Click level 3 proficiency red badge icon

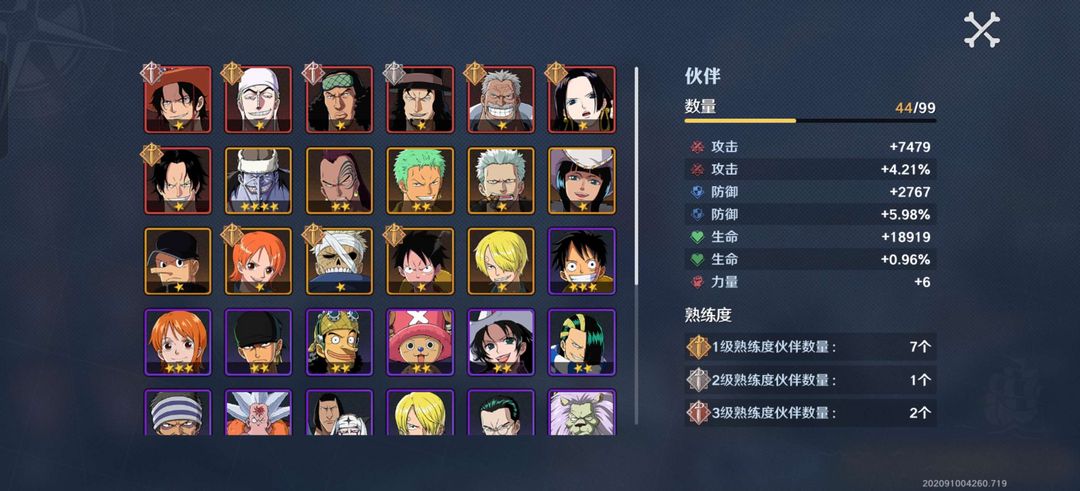point(698,413)
